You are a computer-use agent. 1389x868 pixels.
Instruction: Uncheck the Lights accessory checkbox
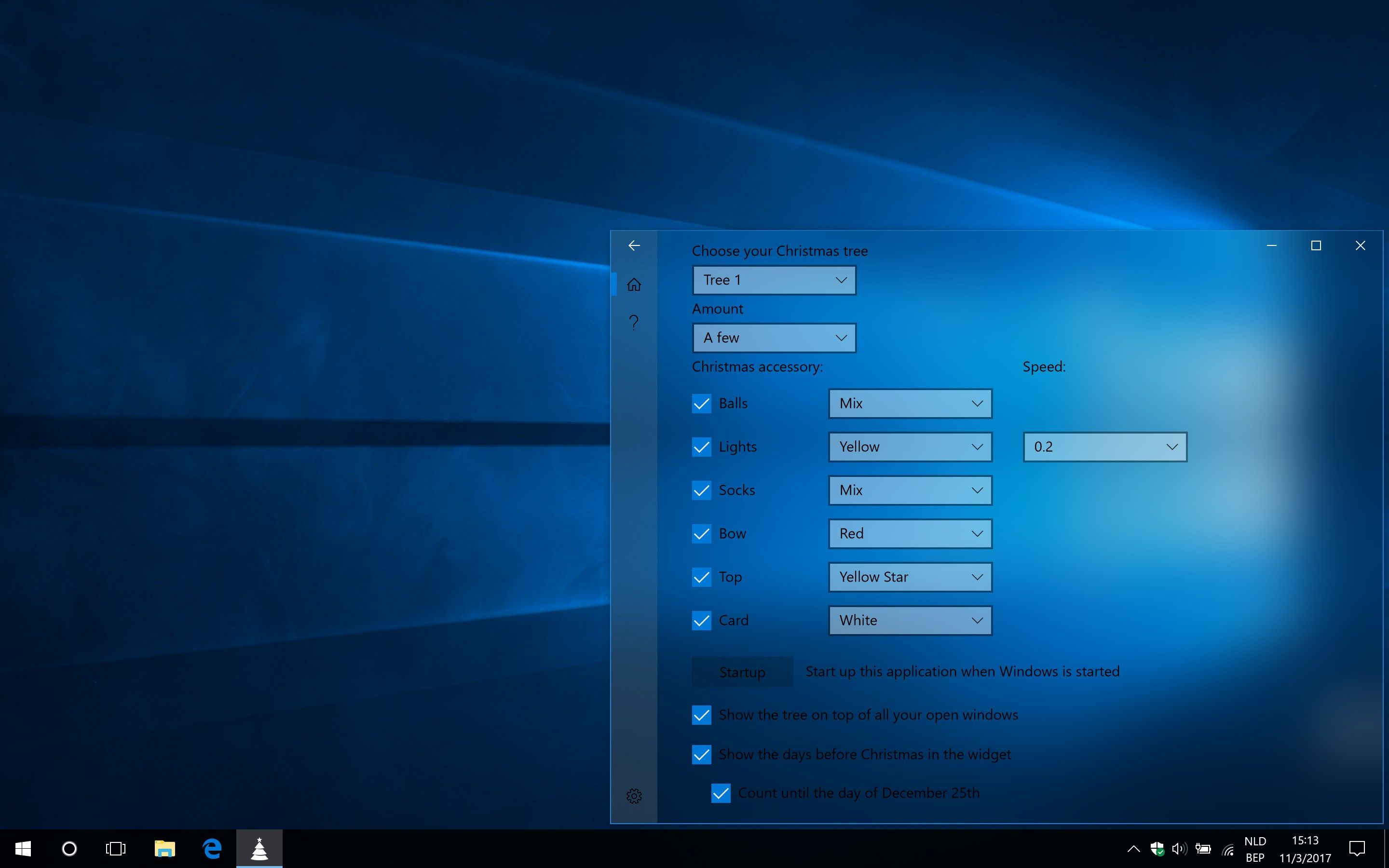coord(701,447)
